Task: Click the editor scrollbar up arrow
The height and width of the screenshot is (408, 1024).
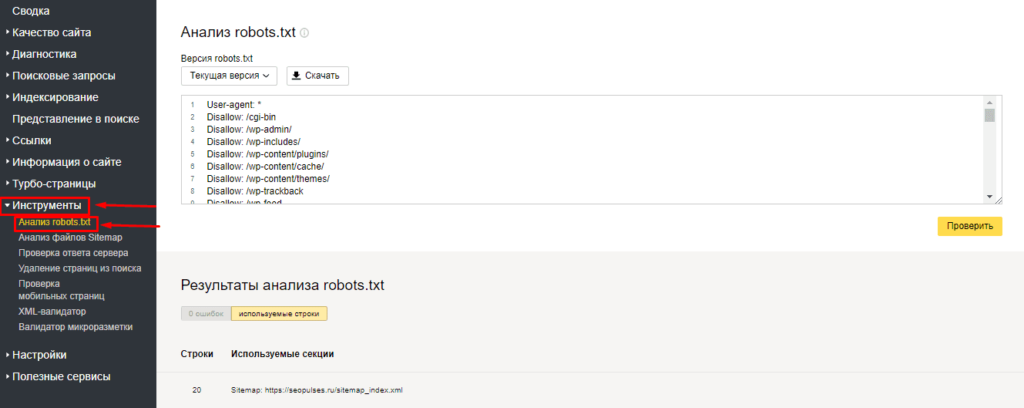Action: (x=989, y=102)
